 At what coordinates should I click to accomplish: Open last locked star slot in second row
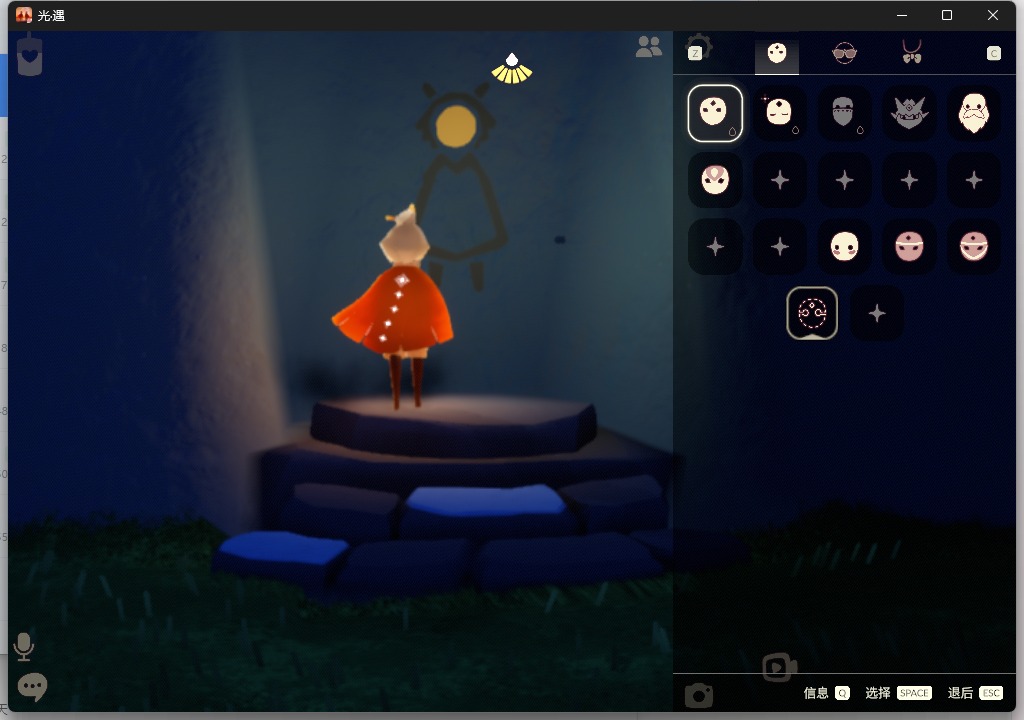[974, 180]
